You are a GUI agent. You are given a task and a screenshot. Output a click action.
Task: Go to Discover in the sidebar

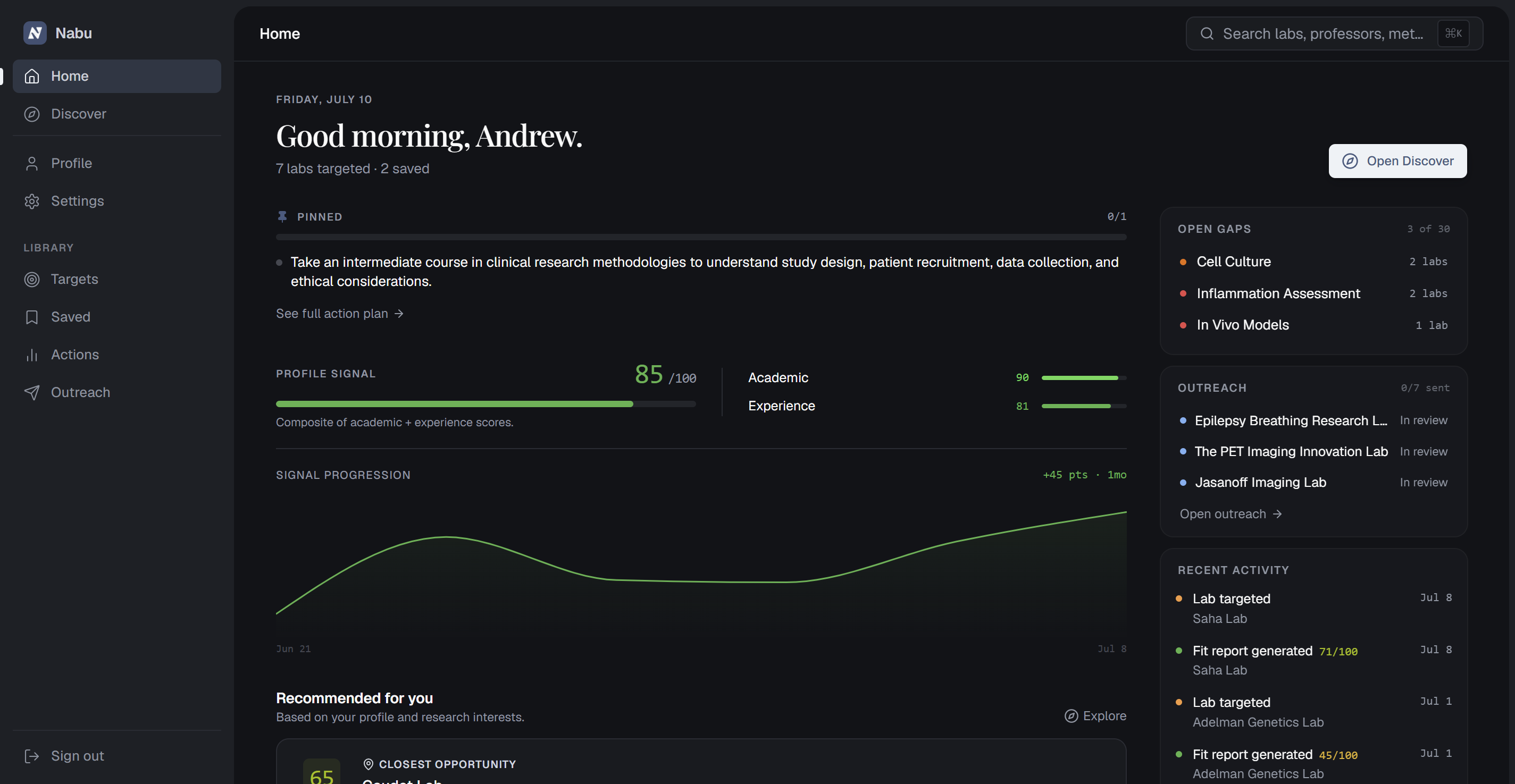tap(117, 114)
